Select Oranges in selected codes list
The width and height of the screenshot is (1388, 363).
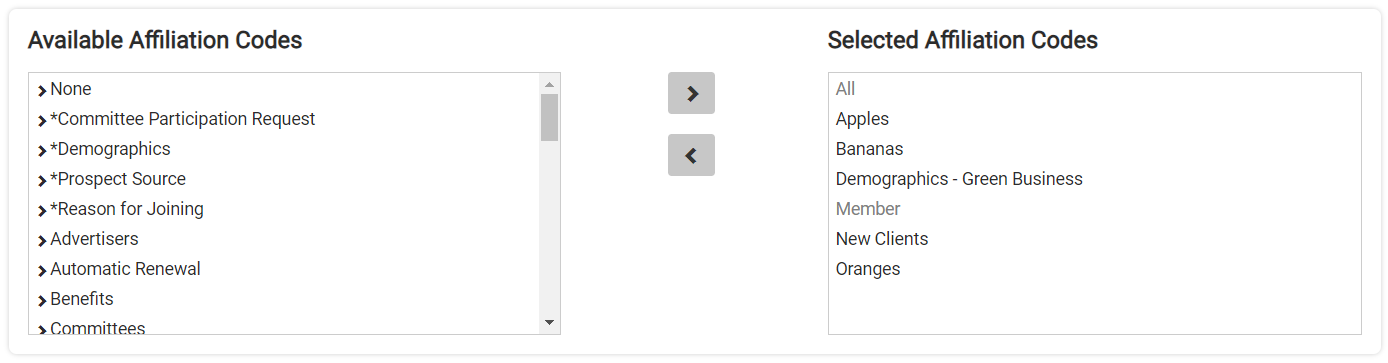(x=868, y=269)
